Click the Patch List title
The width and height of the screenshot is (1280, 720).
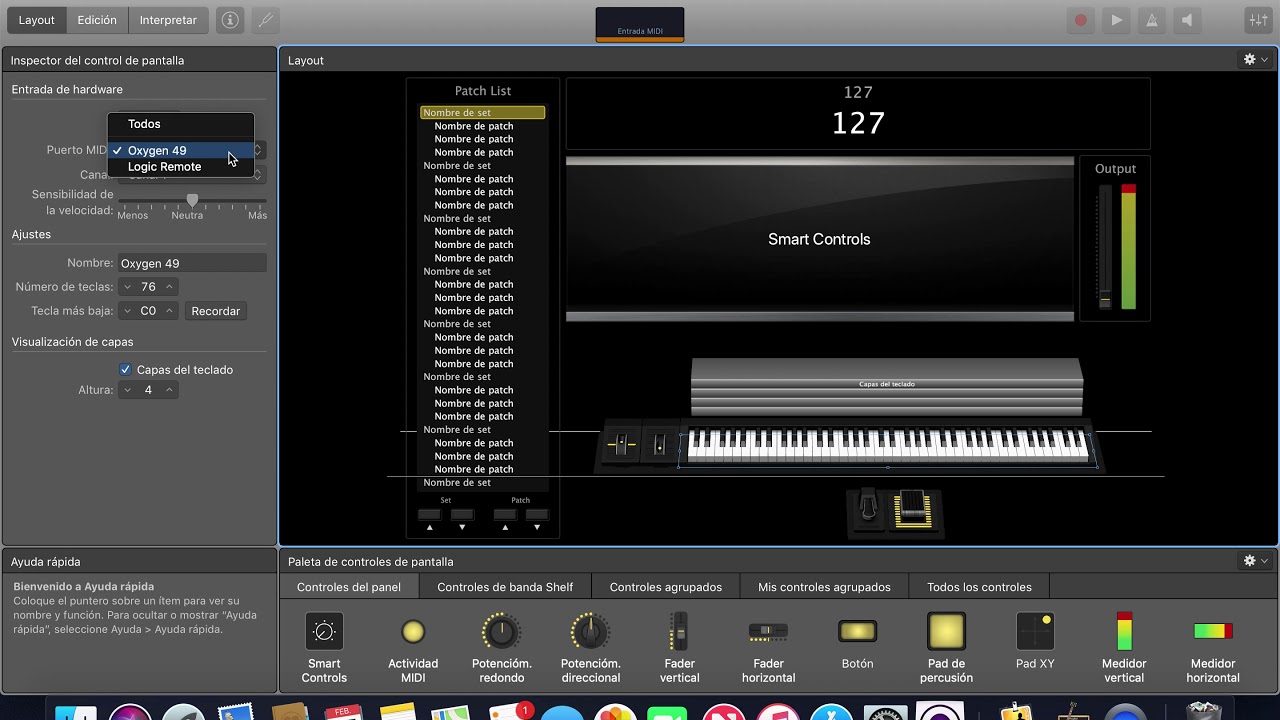click(x=483, y=91)
